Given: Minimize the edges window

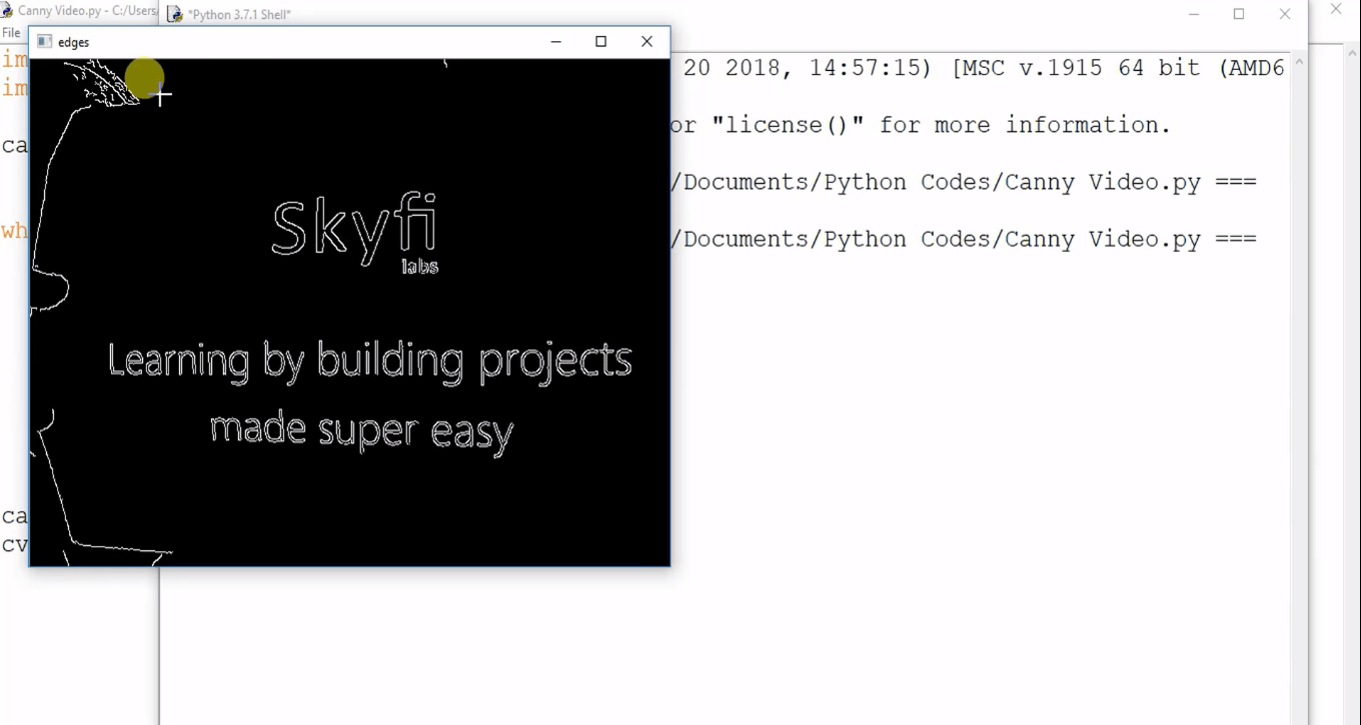Looking at the screenshot, I should click(x=556, y=42).
